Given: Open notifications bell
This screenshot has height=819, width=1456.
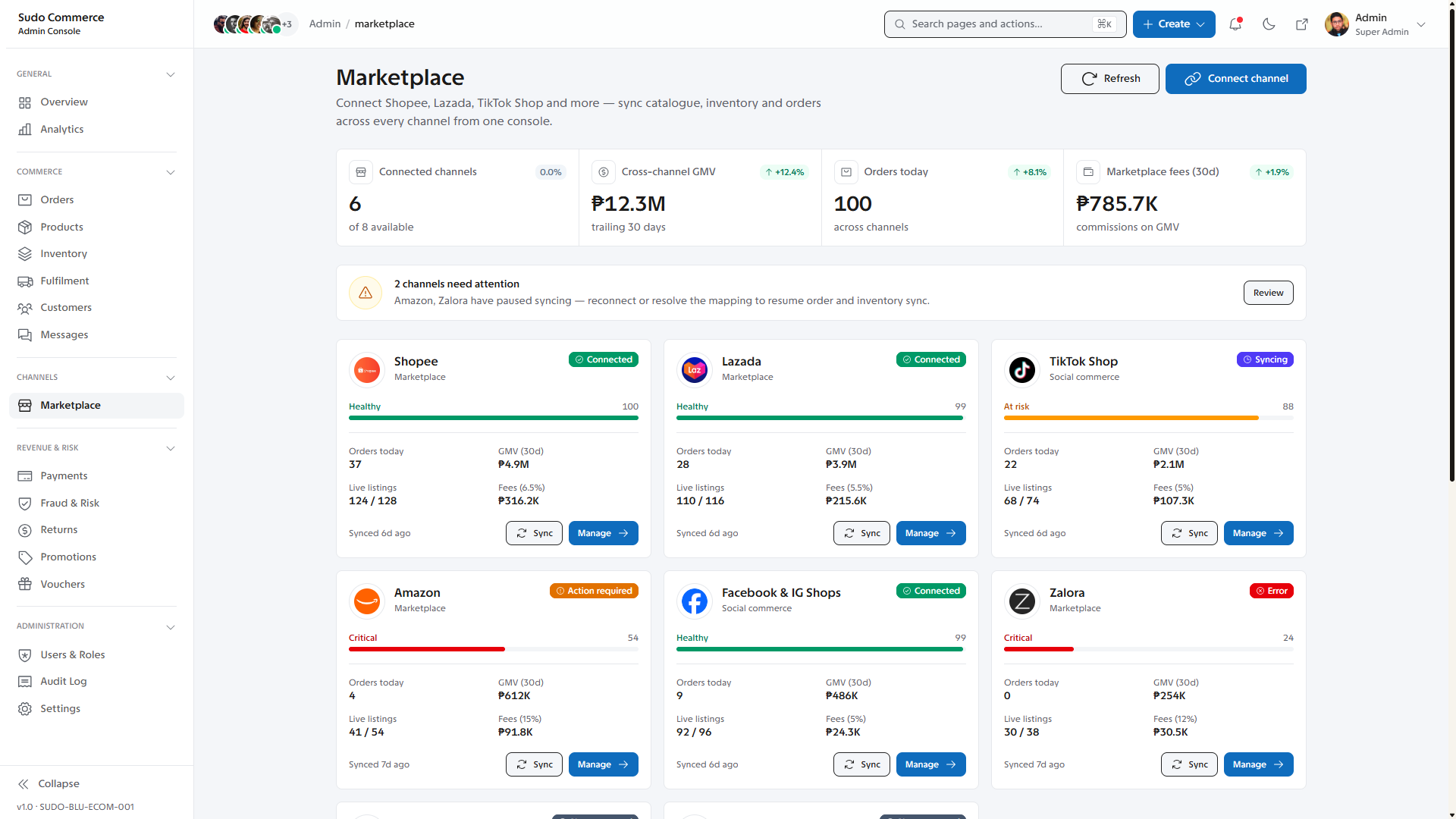Looking at the screenshot, I should click(1235, 24).
